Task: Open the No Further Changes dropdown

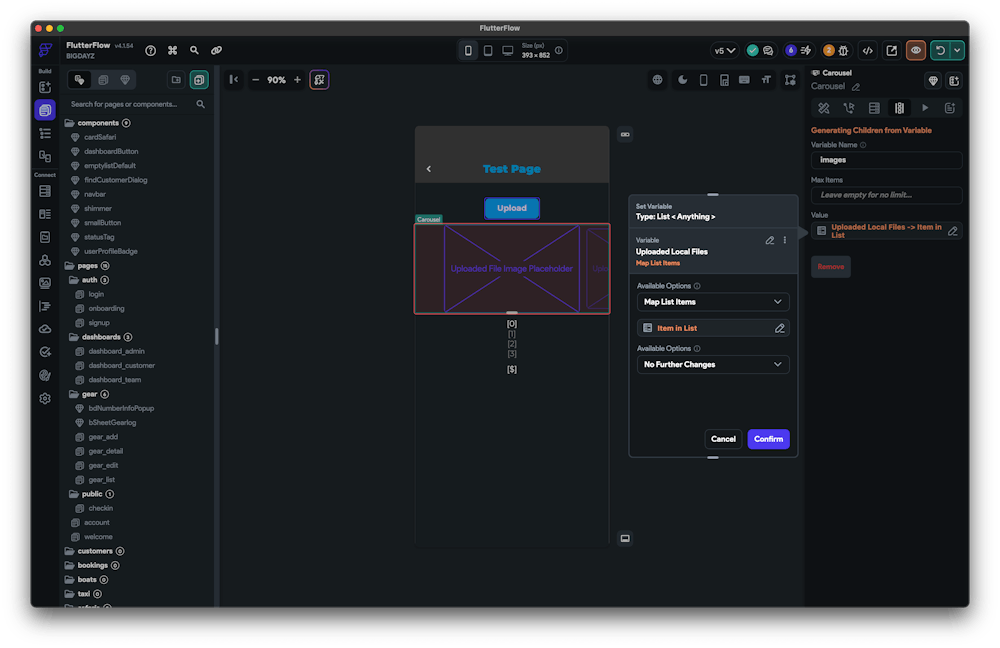Action: [712, 365]
